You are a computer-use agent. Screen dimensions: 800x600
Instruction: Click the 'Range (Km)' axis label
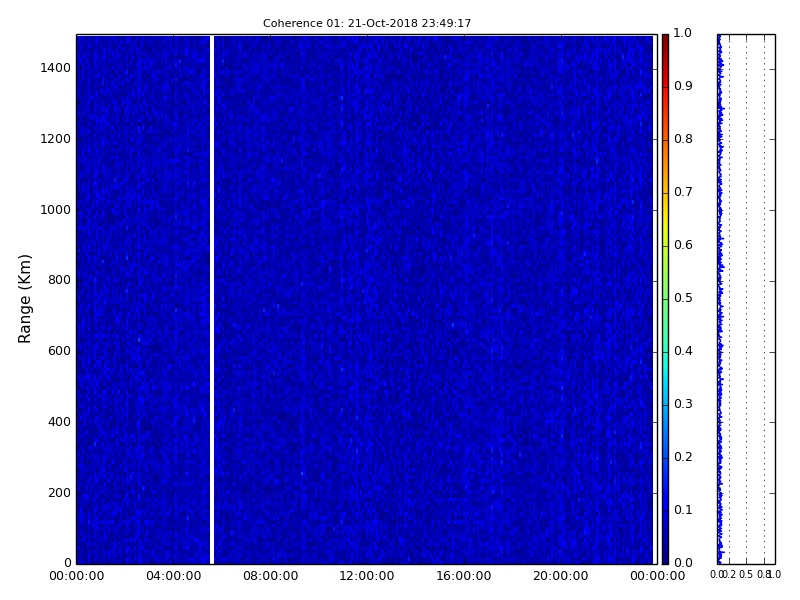[24, 299]
